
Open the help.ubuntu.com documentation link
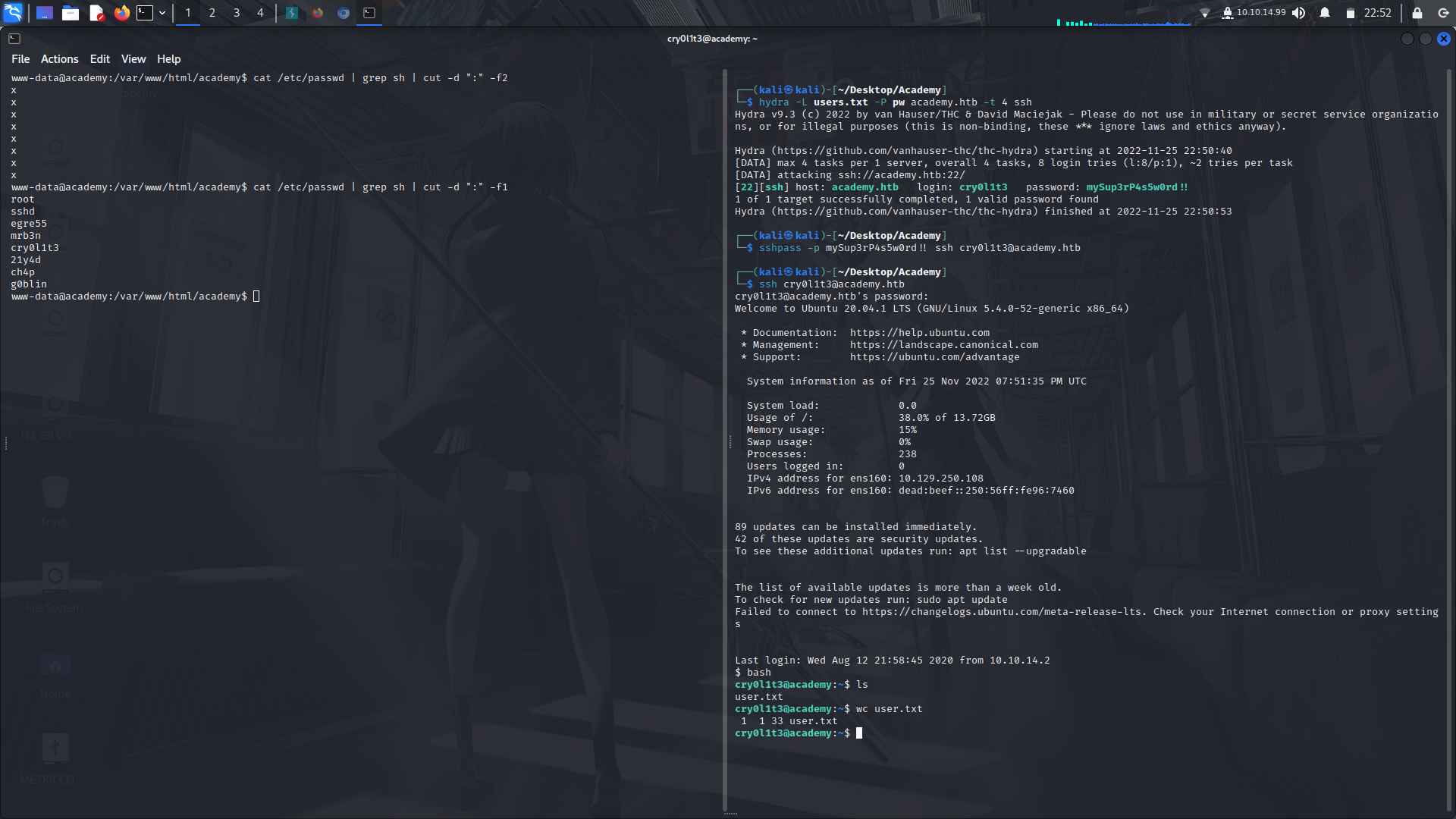919,332
